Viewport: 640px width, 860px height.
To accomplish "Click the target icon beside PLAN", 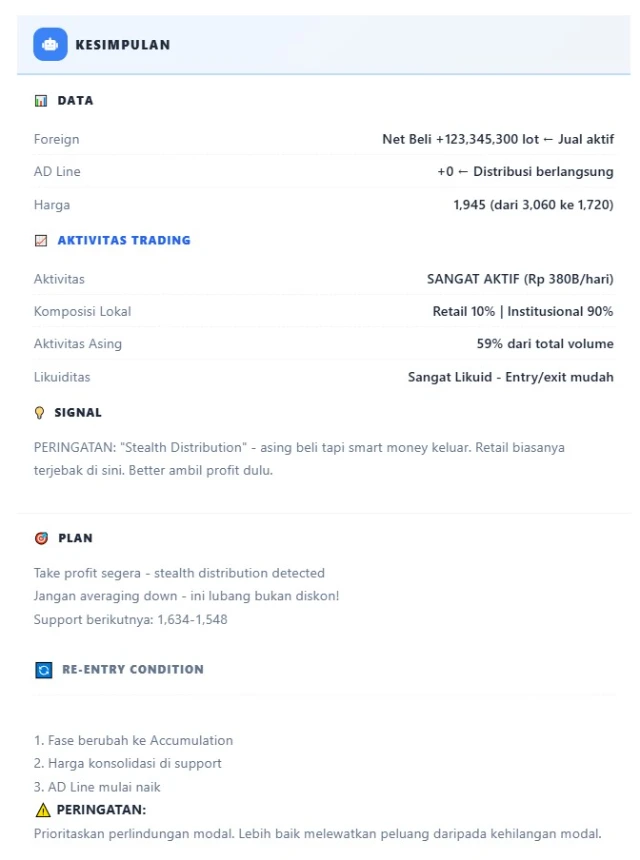I will coord(41,538).
